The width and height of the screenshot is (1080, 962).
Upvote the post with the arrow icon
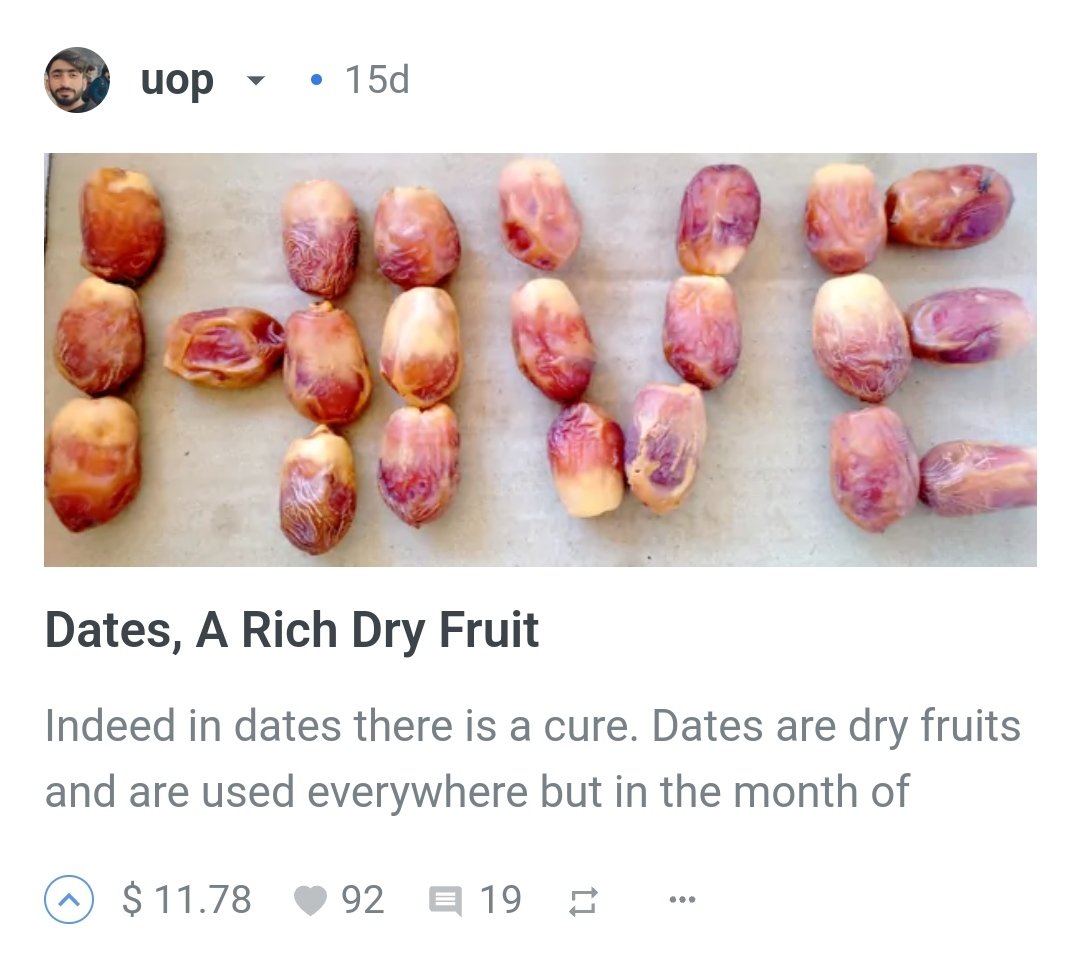[x=69, y=899]
